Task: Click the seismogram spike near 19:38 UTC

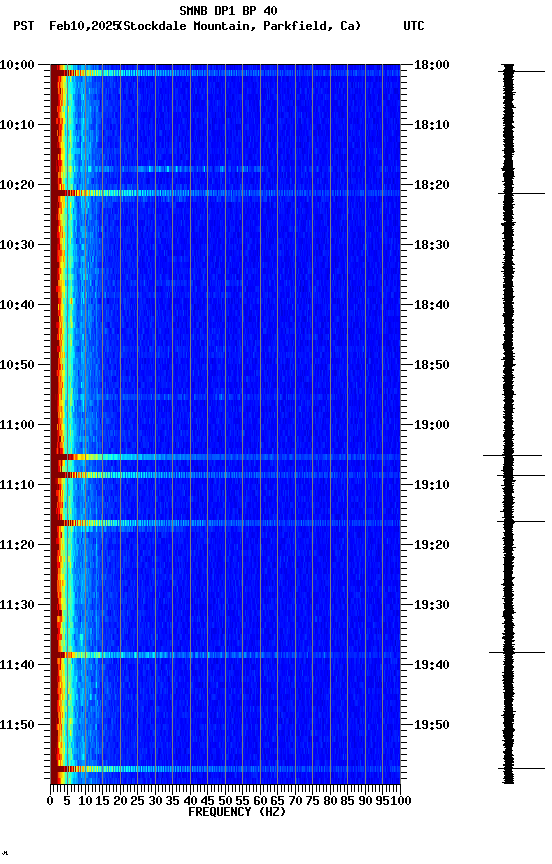Action: pyautogui.click(x=517, y=653)
